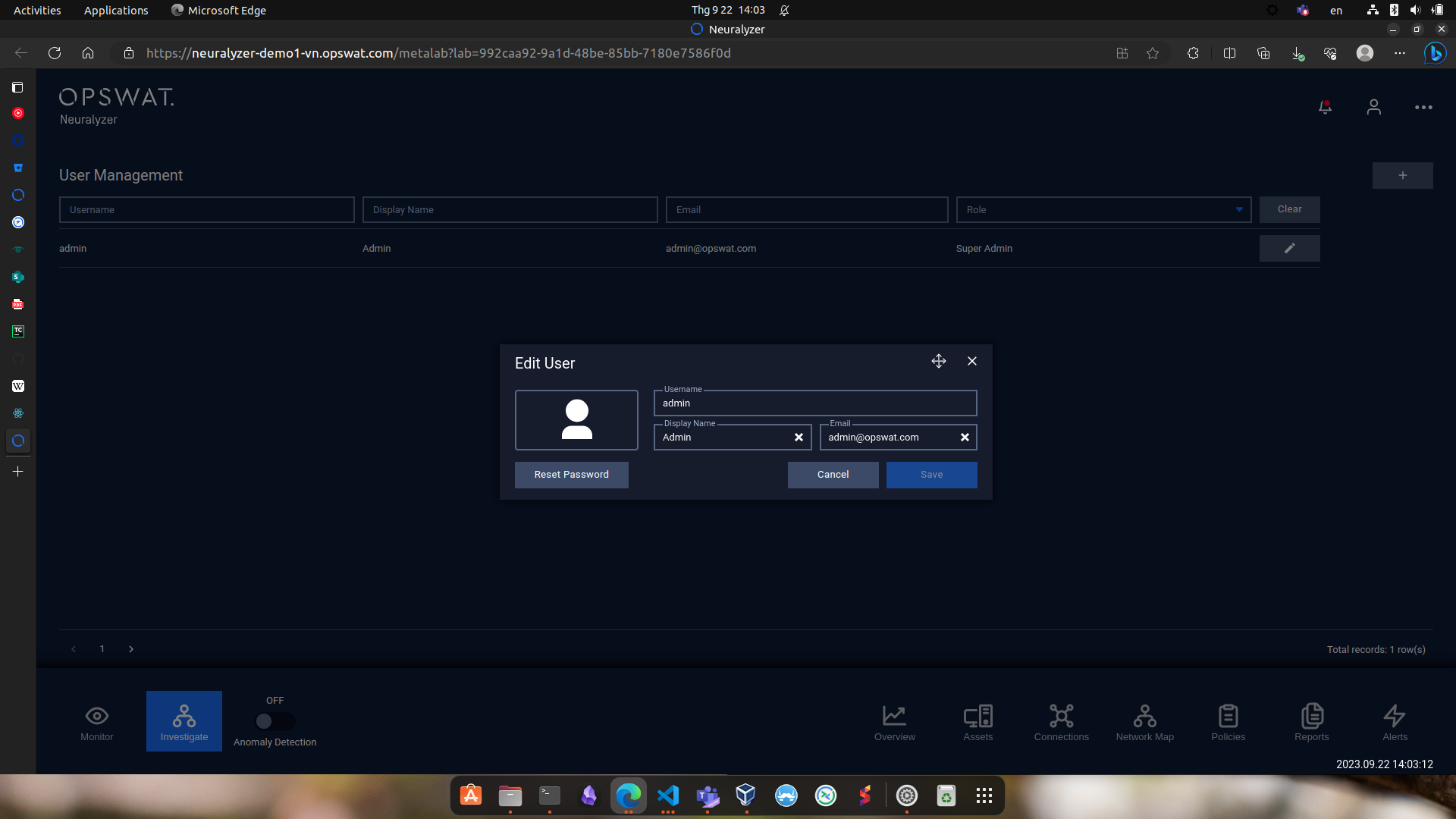Add page to favorites star icon
The height and width of the screenshot is (819, 1456).
[1153, 53]
